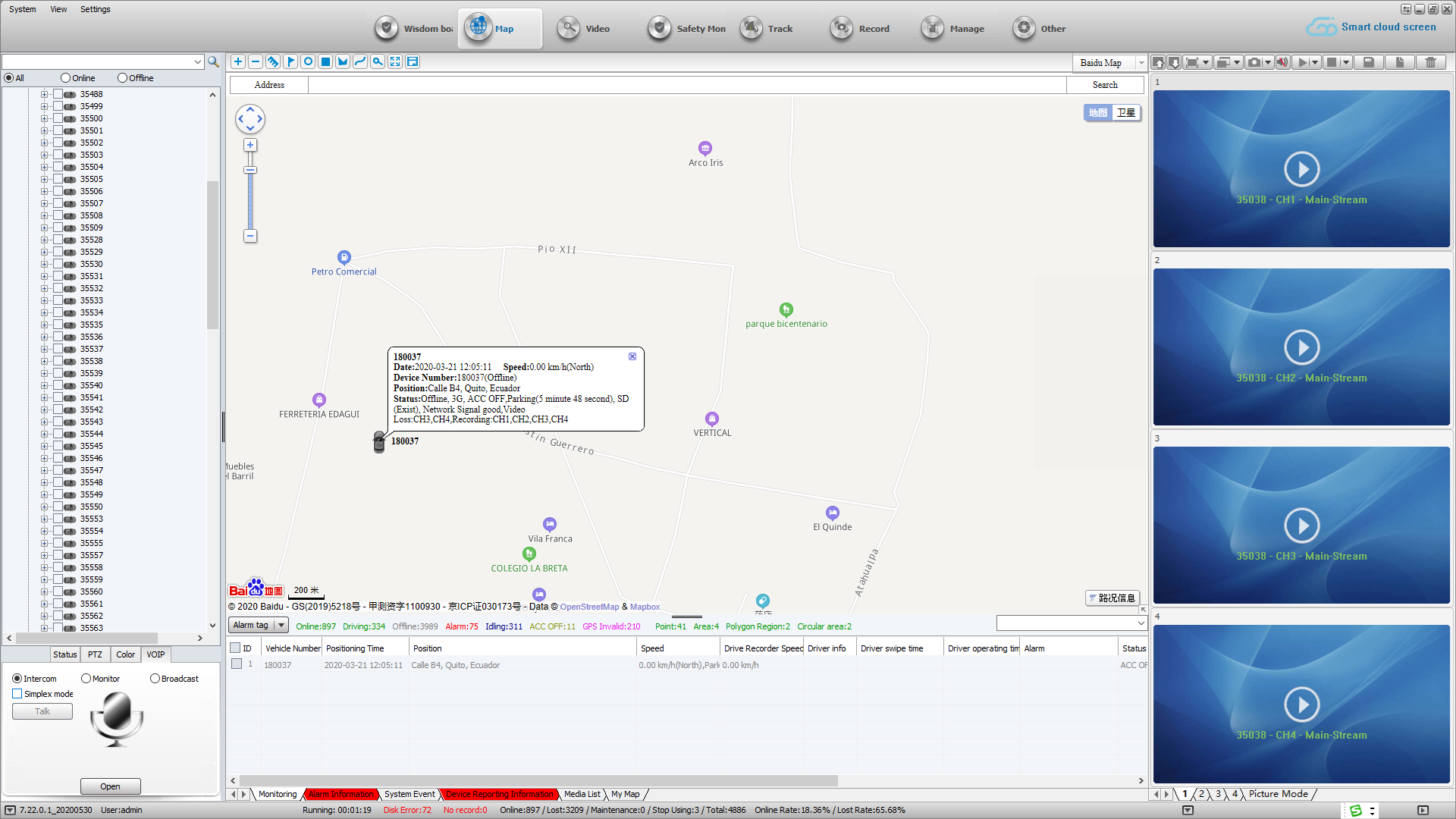Select the Online radio filter
The width and height of the screenshot is (1456, 819).
(66, 78)
